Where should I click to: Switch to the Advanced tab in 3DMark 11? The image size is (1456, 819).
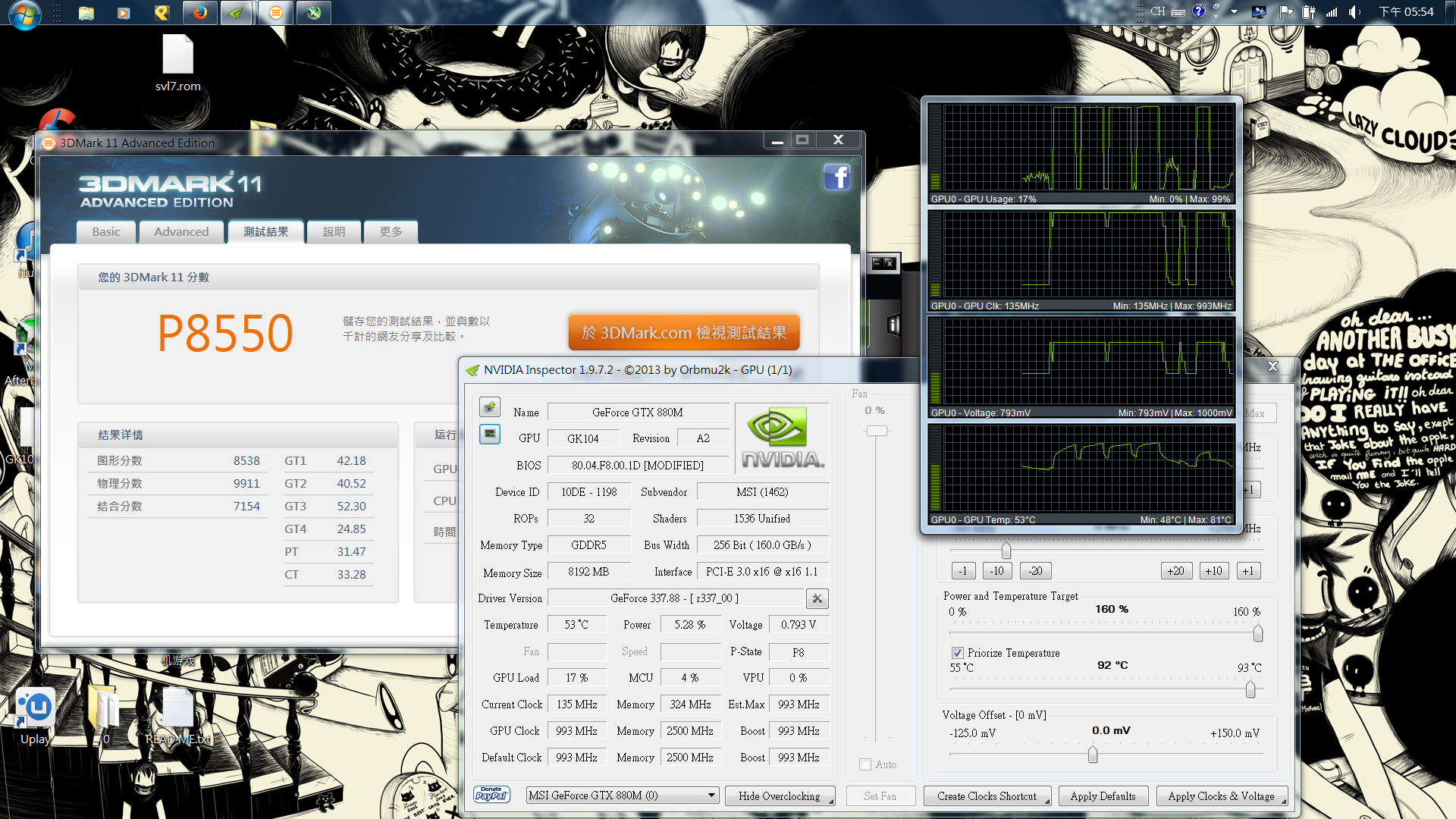coord(181,232)
